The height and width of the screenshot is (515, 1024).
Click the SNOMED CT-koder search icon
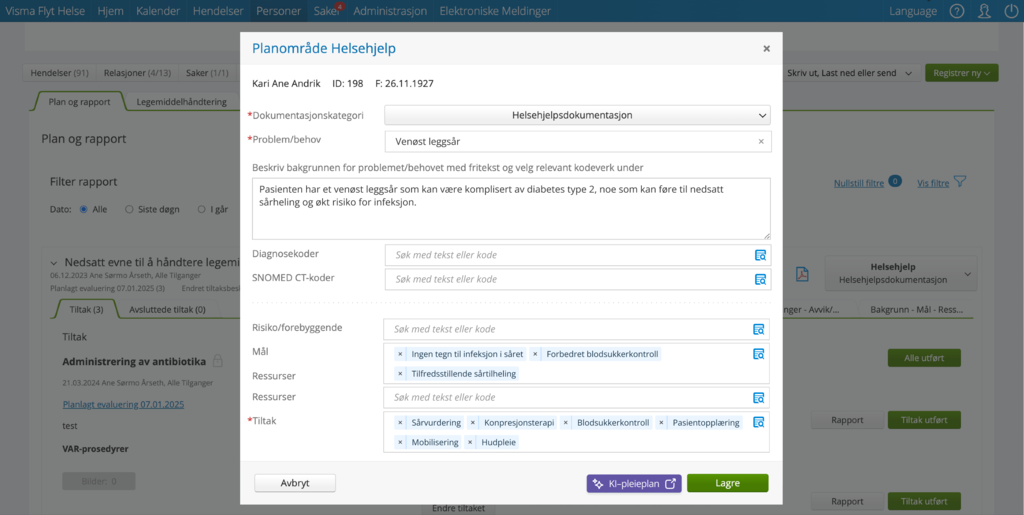click(x=759, y=279)
